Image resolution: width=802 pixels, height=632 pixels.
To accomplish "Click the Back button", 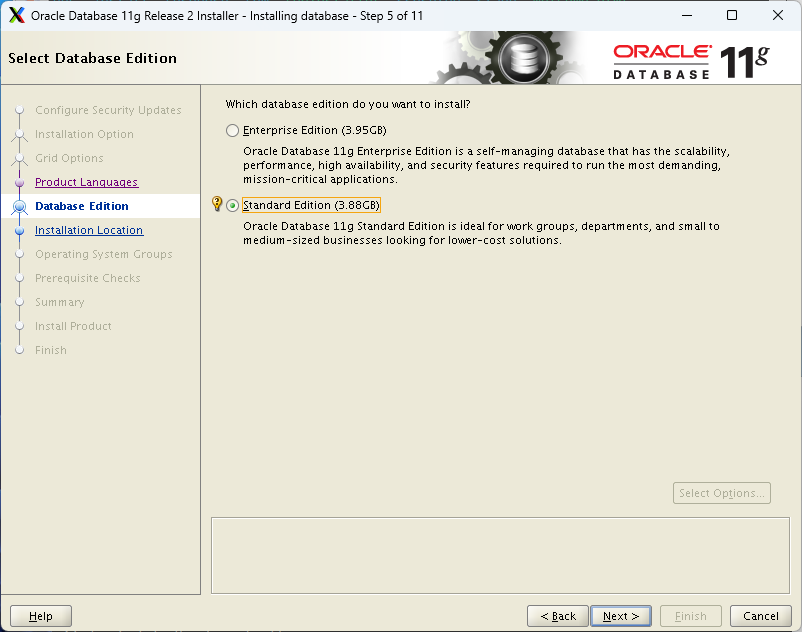I will pos(558,616).
